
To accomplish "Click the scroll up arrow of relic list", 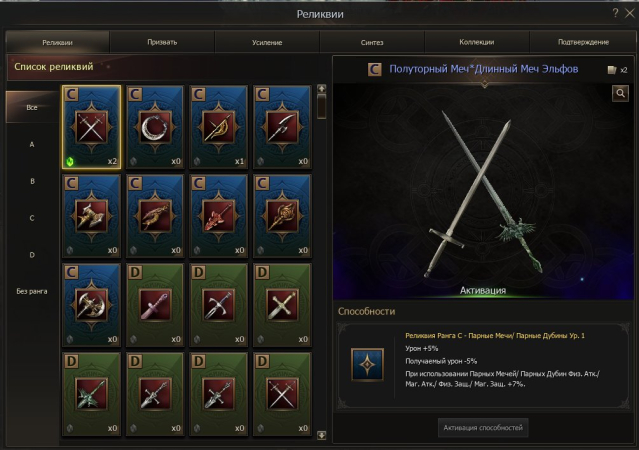I will (322, 88).
